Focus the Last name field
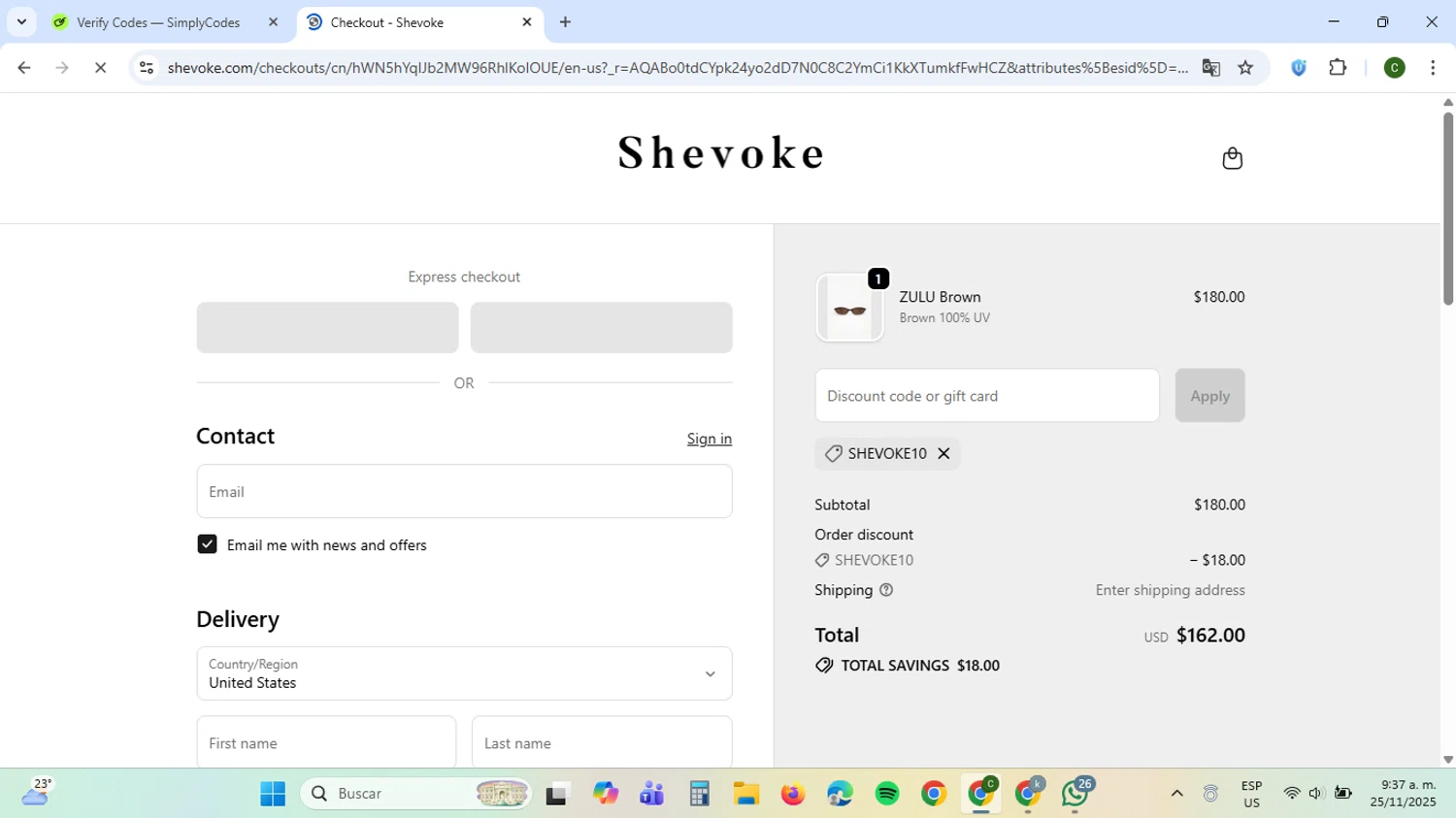This screenshot has width=1456, height=818. click(x=602, y=742)
